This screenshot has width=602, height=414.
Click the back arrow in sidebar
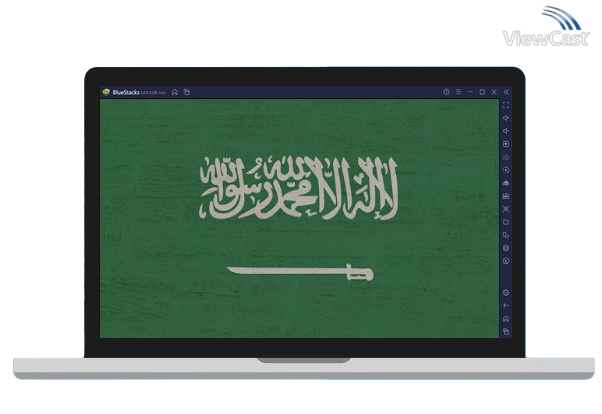pyautogui.click(x=506, y=305)
